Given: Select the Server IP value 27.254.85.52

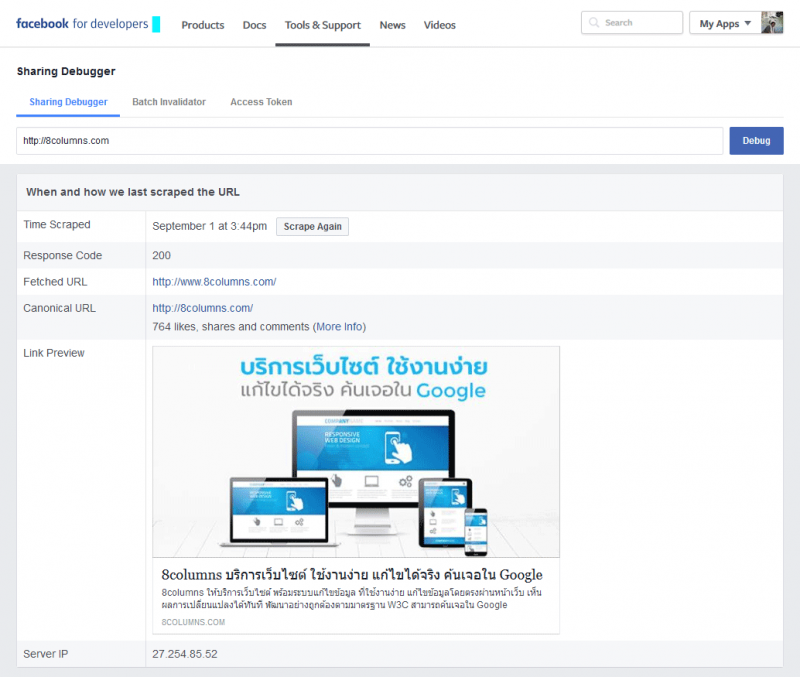Looking at the screenshot, I should (185, 654).
